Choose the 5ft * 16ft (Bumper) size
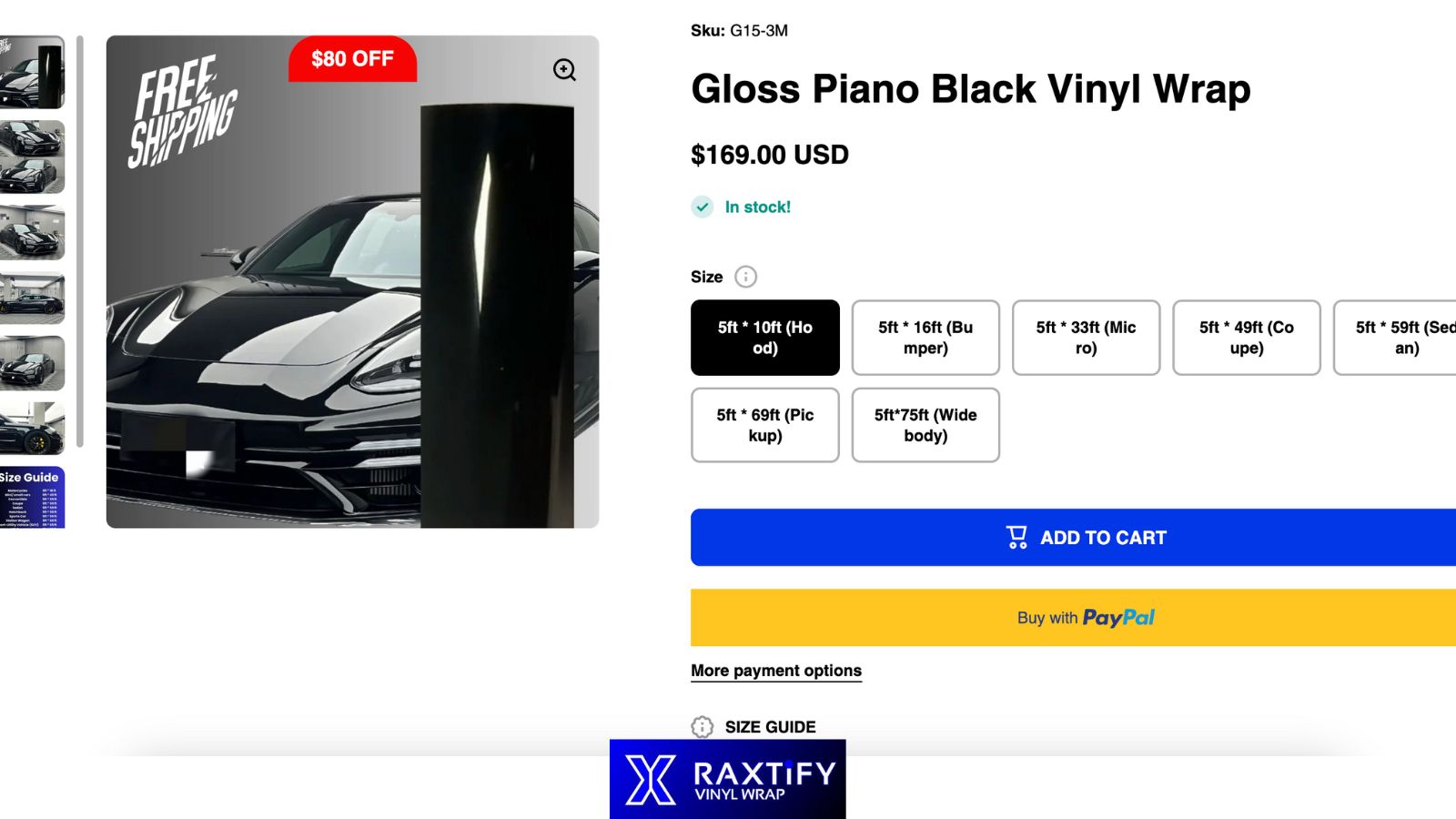The width and height of the screenshot is (1456, 819). (x=925, y=338)
